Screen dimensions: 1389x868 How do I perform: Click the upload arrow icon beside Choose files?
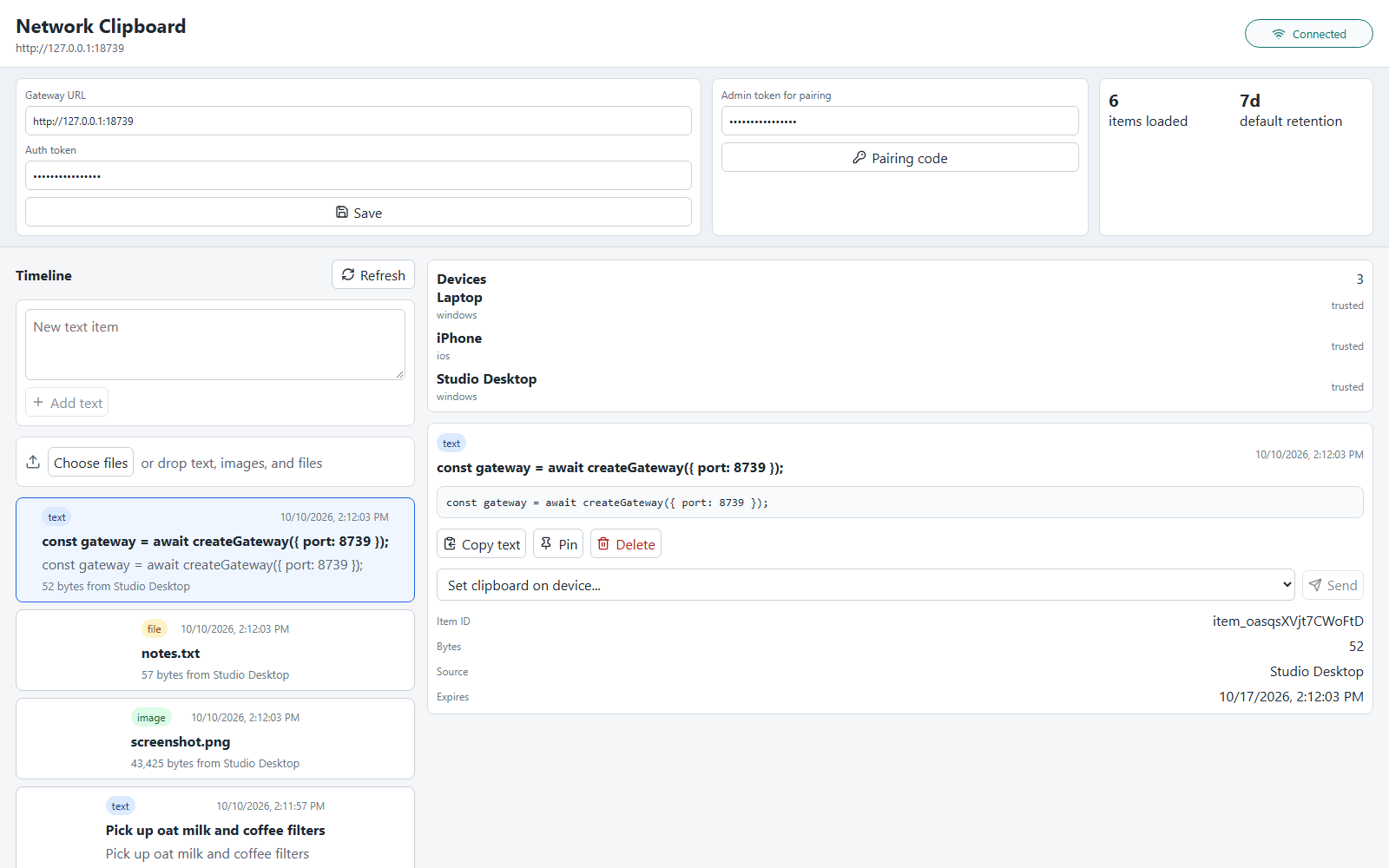click(33, 462)
